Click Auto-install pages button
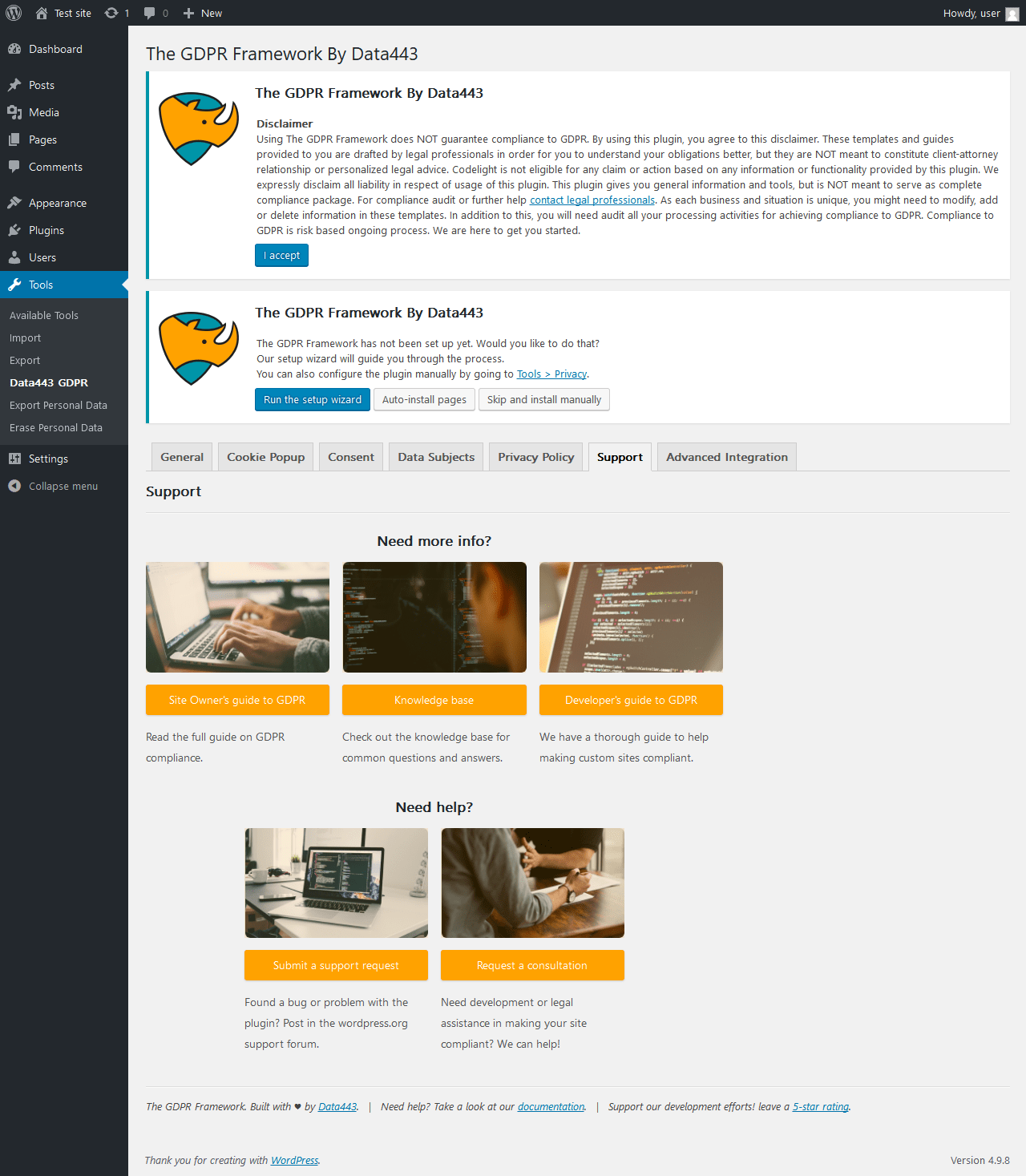Screen dimensions: 1026x1176 (424, 399)
